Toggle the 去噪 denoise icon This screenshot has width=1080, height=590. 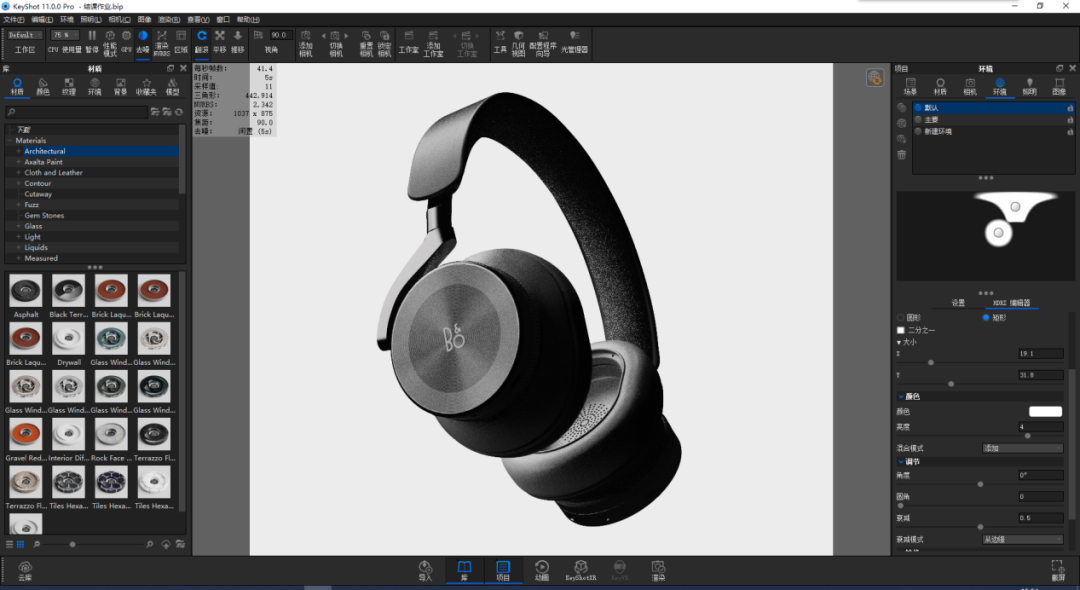coord(143,41)
